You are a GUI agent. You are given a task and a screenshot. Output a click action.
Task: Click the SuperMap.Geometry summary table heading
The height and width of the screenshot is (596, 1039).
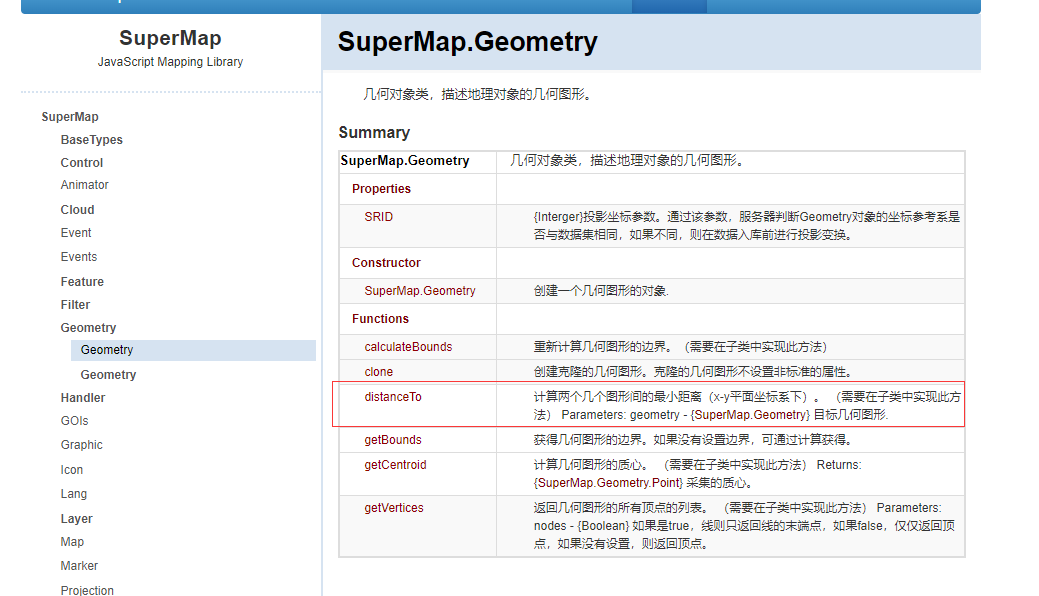(405, 160)
